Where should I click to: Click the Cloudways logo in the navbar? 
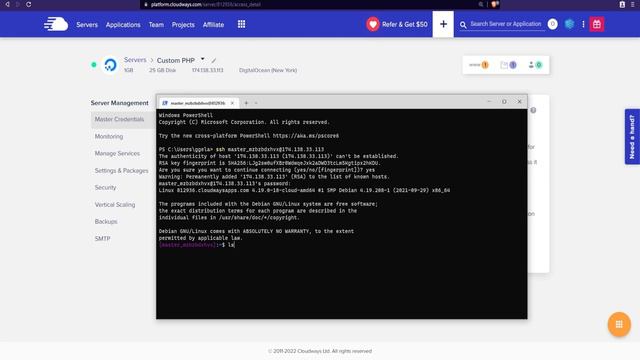pos(56,24)
